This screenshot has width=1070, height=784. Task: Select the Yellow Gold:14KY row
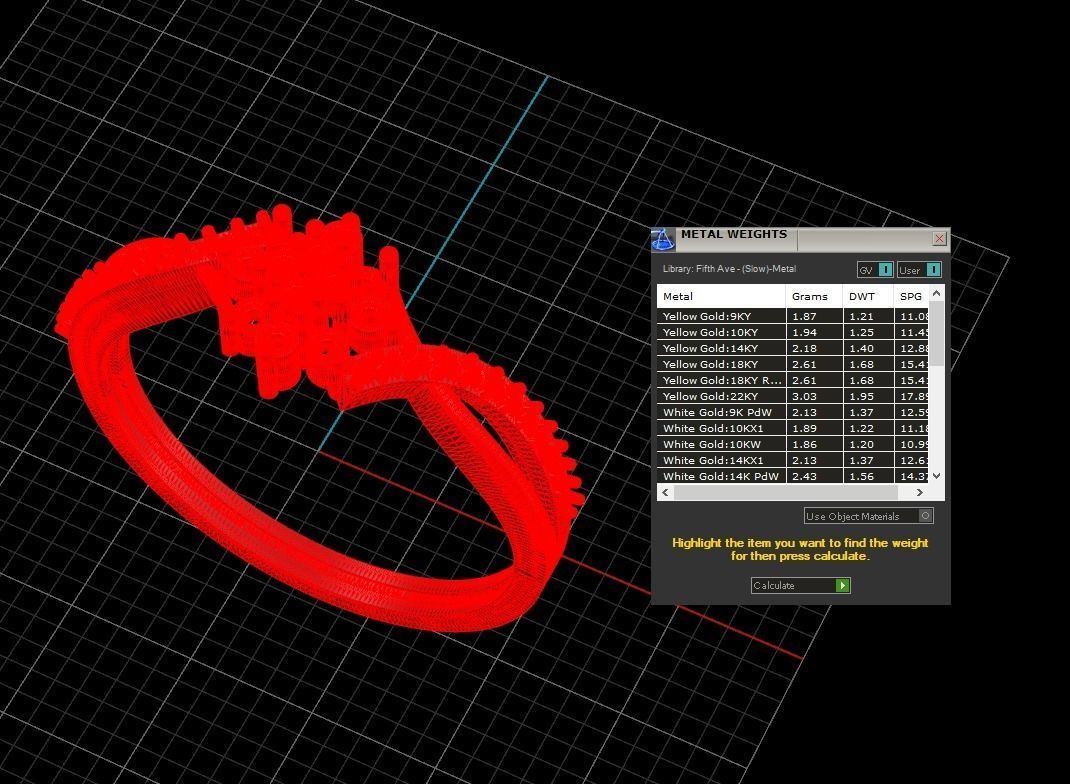click(x=793, y=348)
